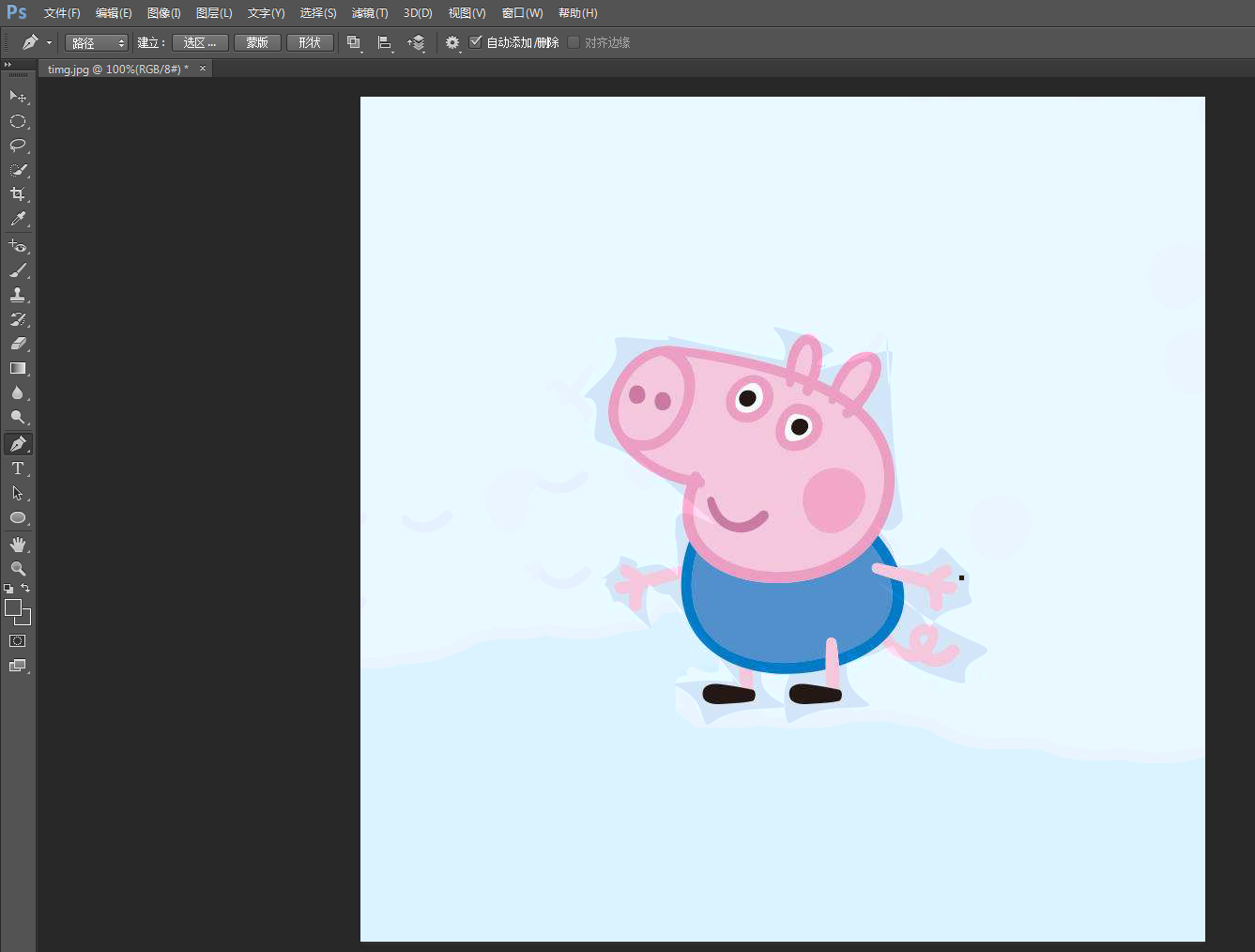Select the Clone Stamp tool
This screenshot has width=1255, height=952.
click(x=18, y=295)
